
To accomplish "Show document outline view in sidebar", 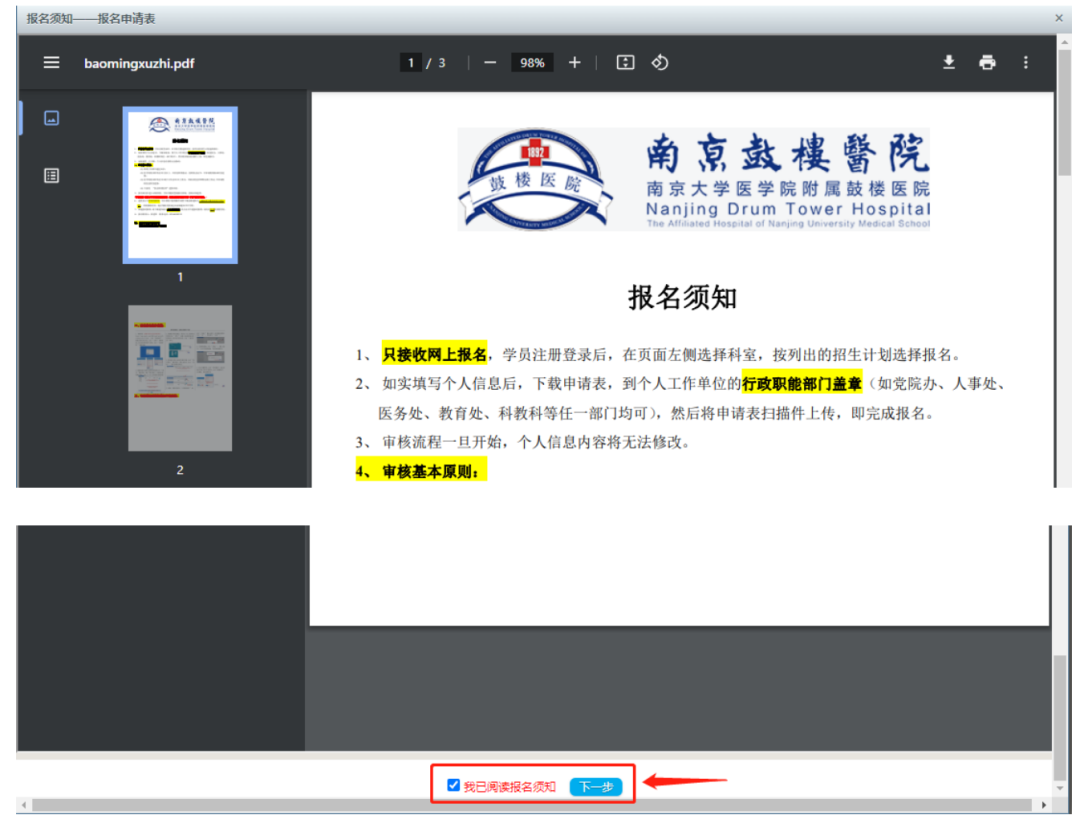I will (x=52, y=176).
